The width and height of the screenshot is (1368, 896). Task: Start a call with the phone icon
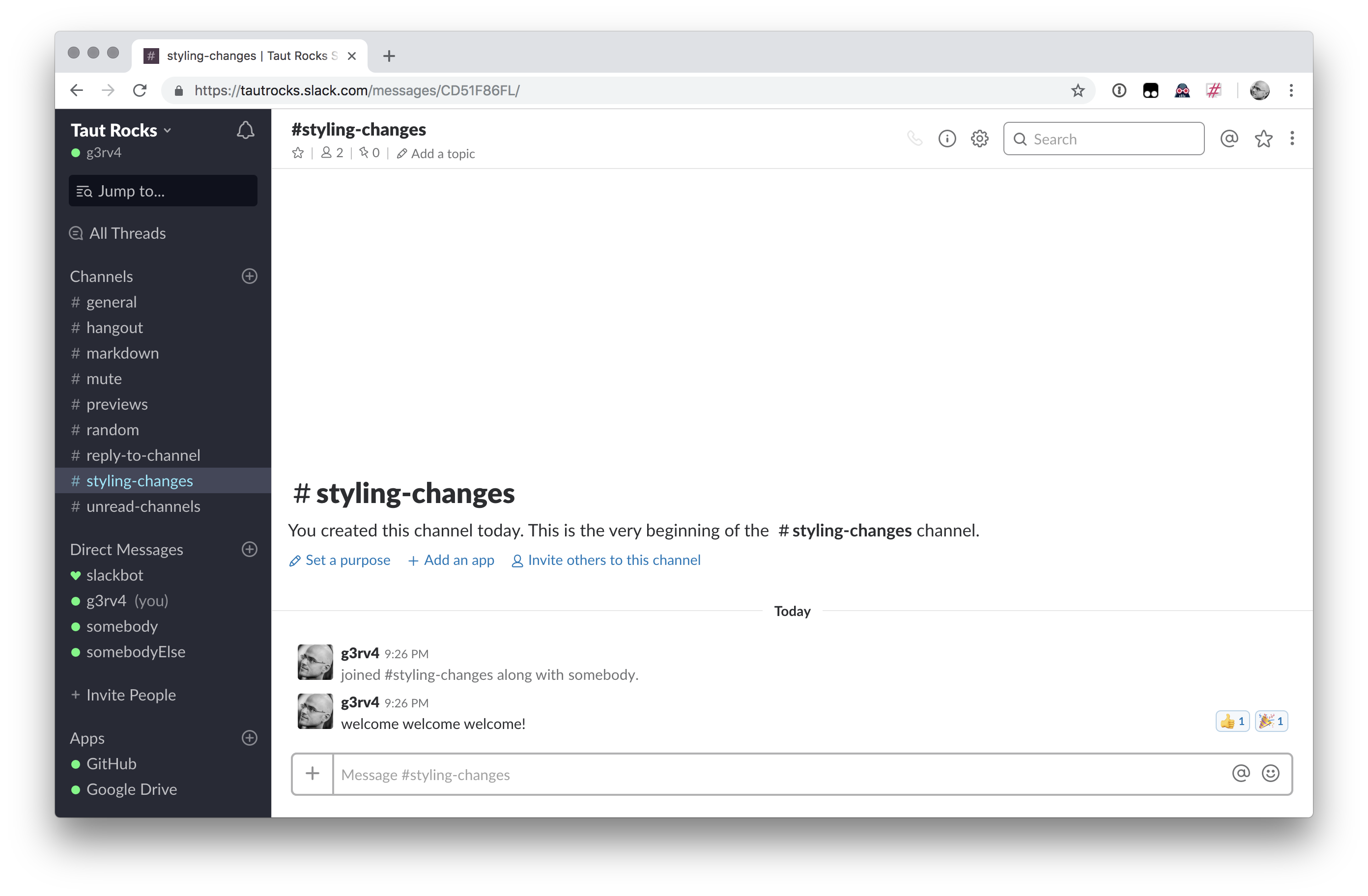914,139
